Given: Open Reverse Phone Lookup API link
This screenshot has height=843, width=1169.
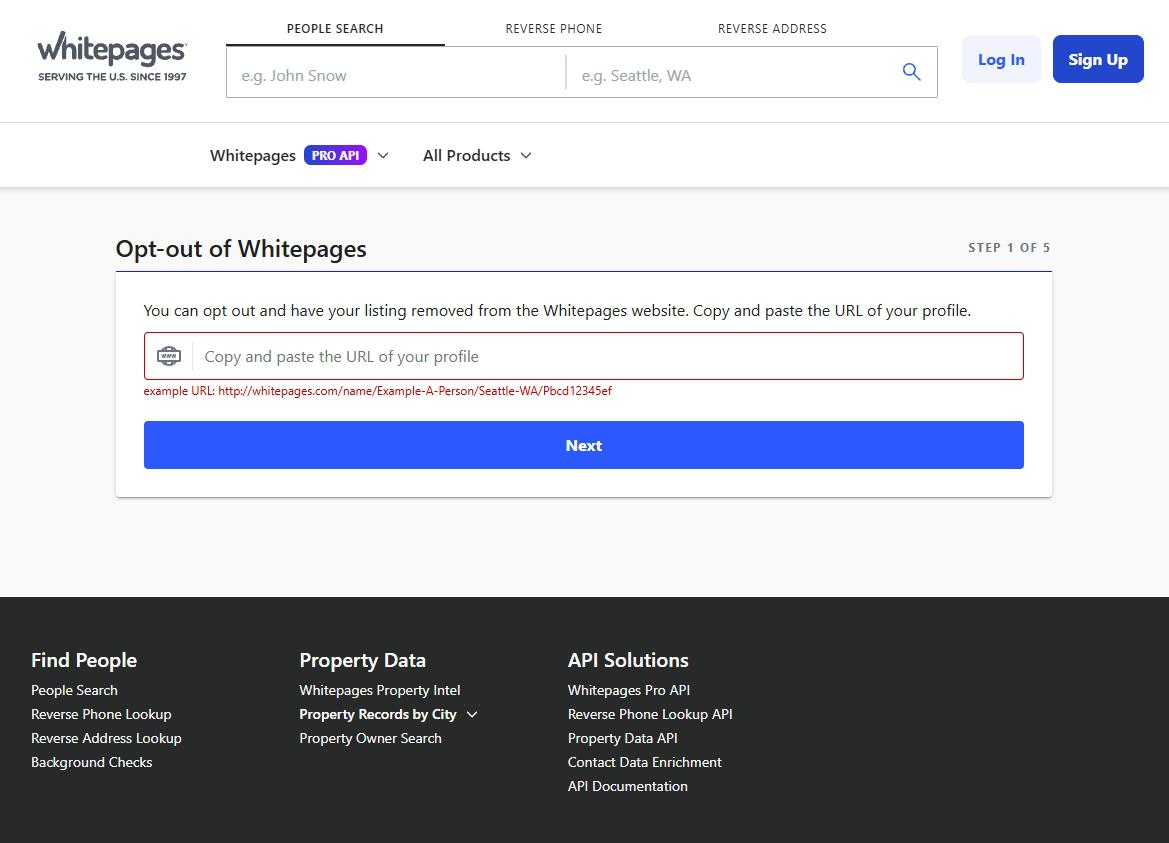Looking at the screenshot, I should [x=650, y=714].
